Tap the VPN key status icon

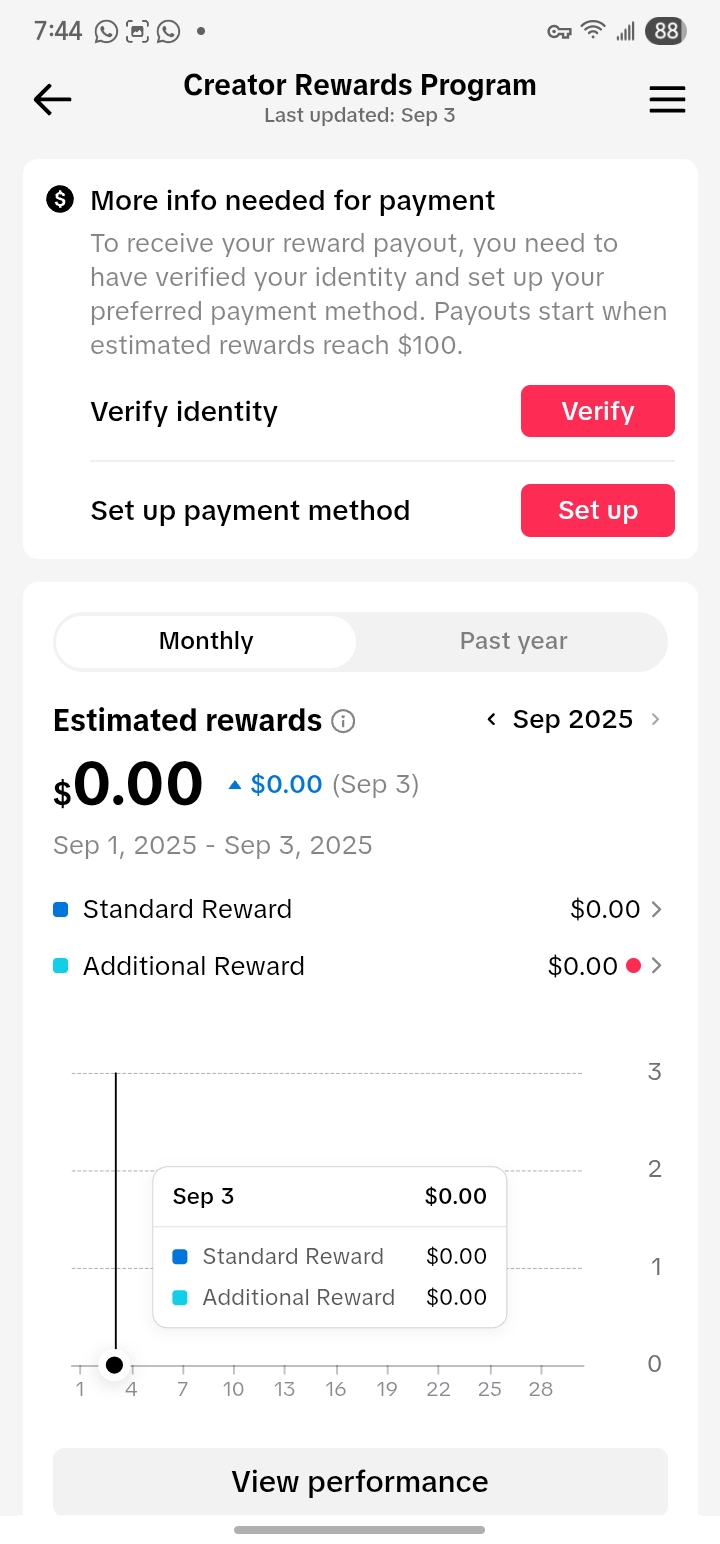[559, 32]
